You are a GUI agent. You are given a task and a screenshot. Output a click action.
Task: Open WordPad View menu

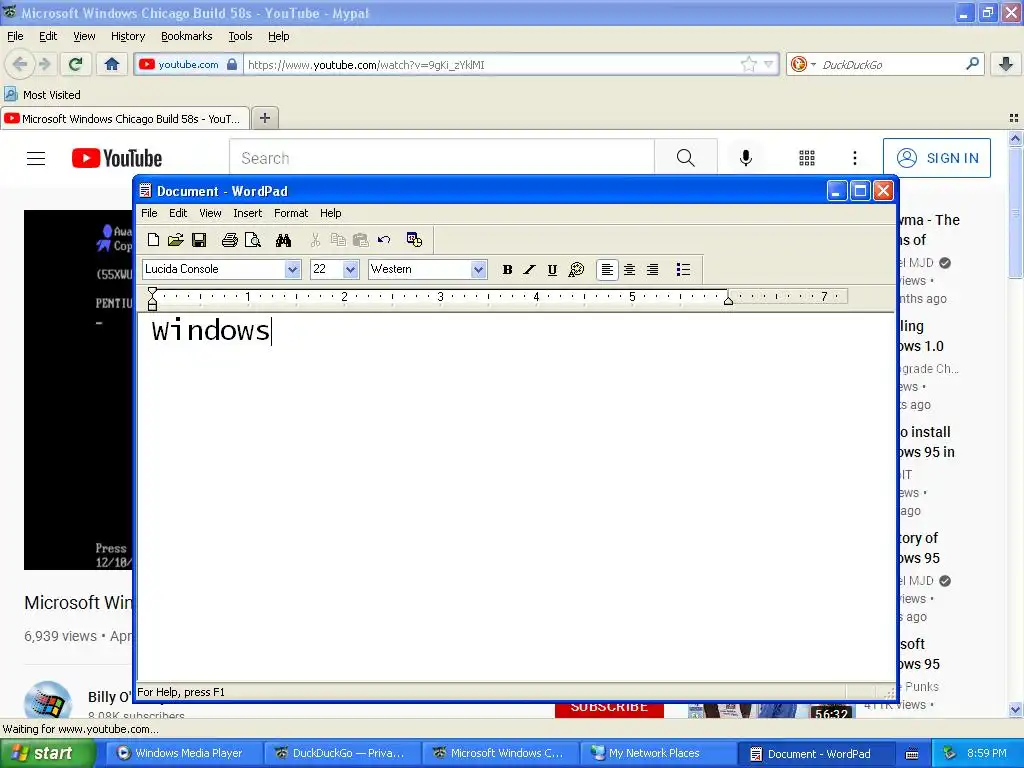(x=210, y=213)
